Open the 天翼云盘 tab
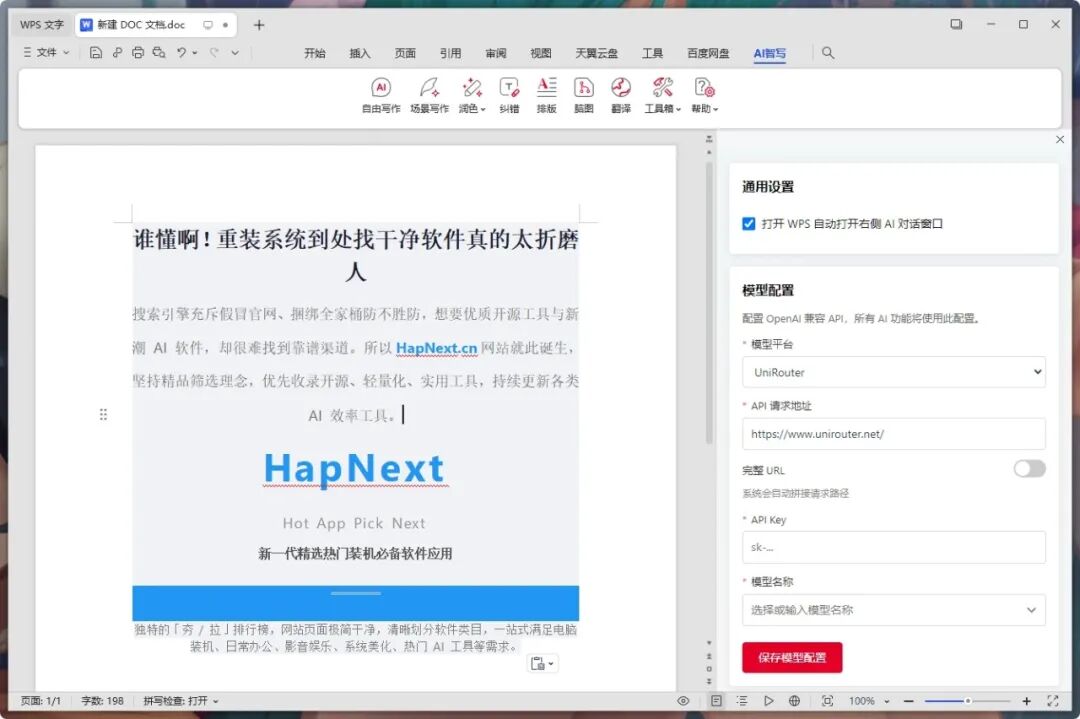The width and height of the screenshot is (1080, 719). click(x=596, y=53)
